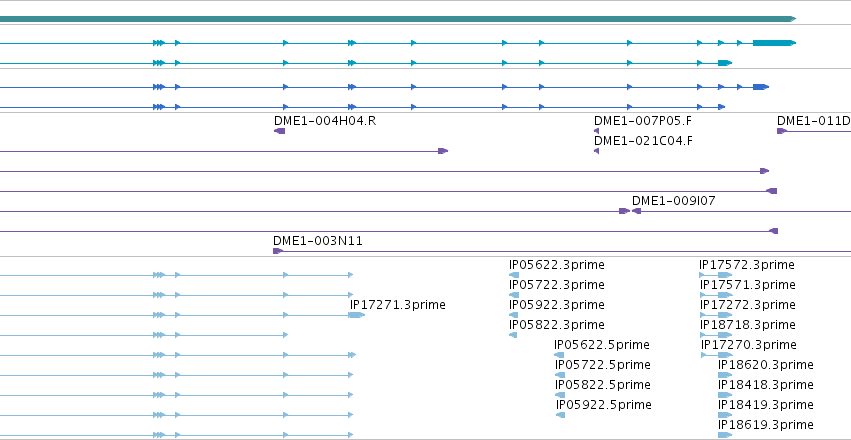851x440 pixels.
Task: Select the IP05822.5prime label
Action: [x=603, y=385]
